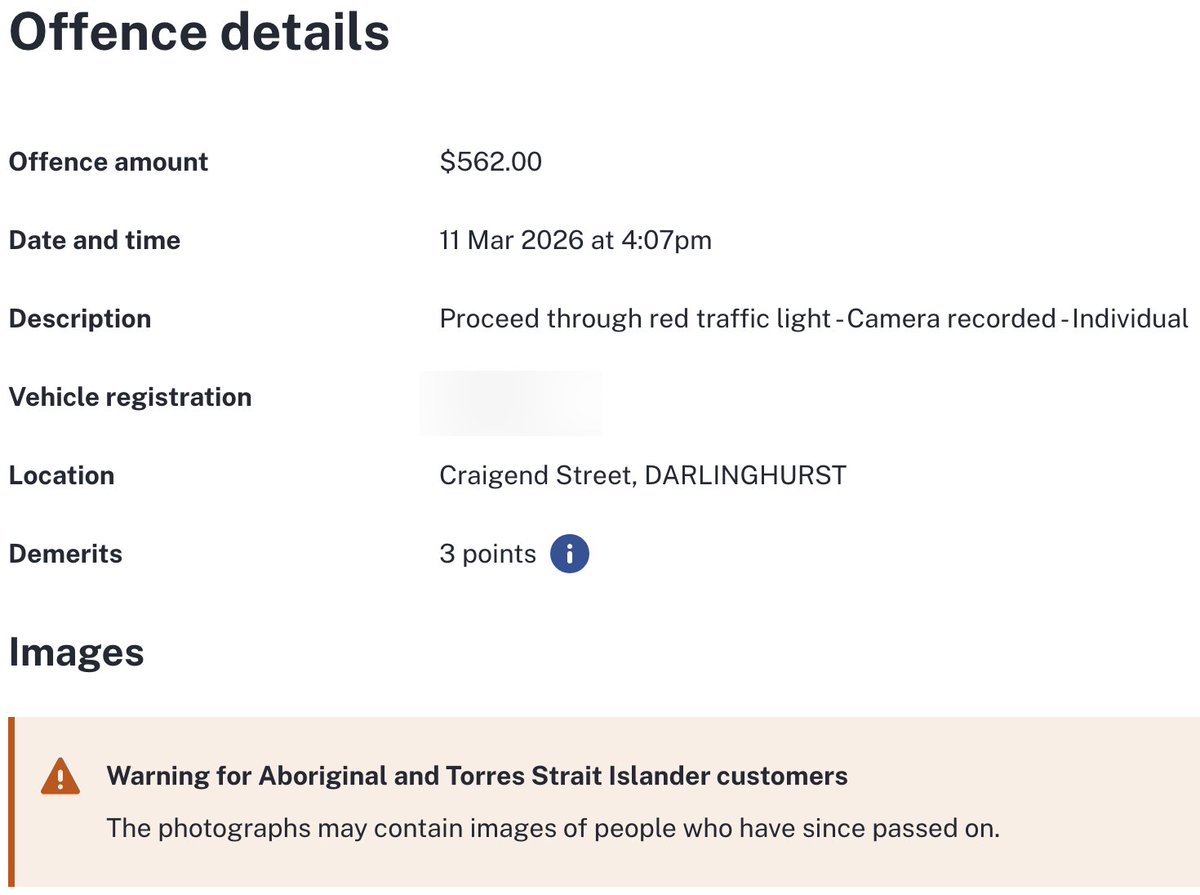
Task: Select the Craigend Street, DARLINGHURST location text
Action: click(642, 475)
